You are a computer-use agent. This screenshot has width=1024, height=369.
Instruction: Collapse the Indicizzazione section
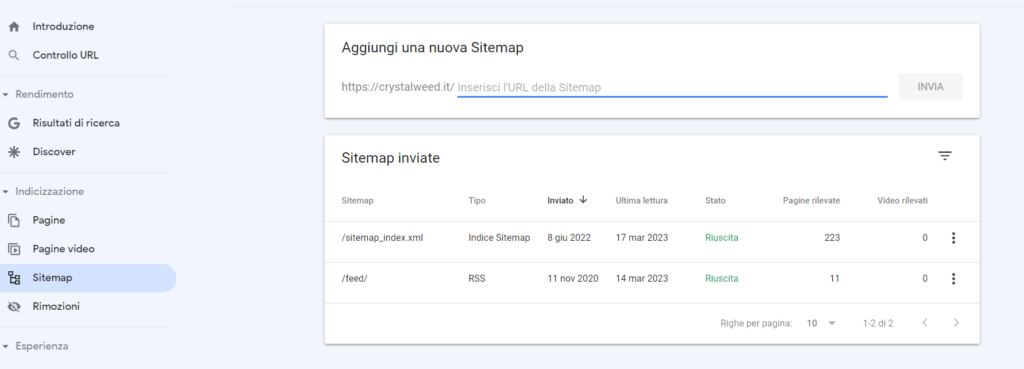click(6, 192)
